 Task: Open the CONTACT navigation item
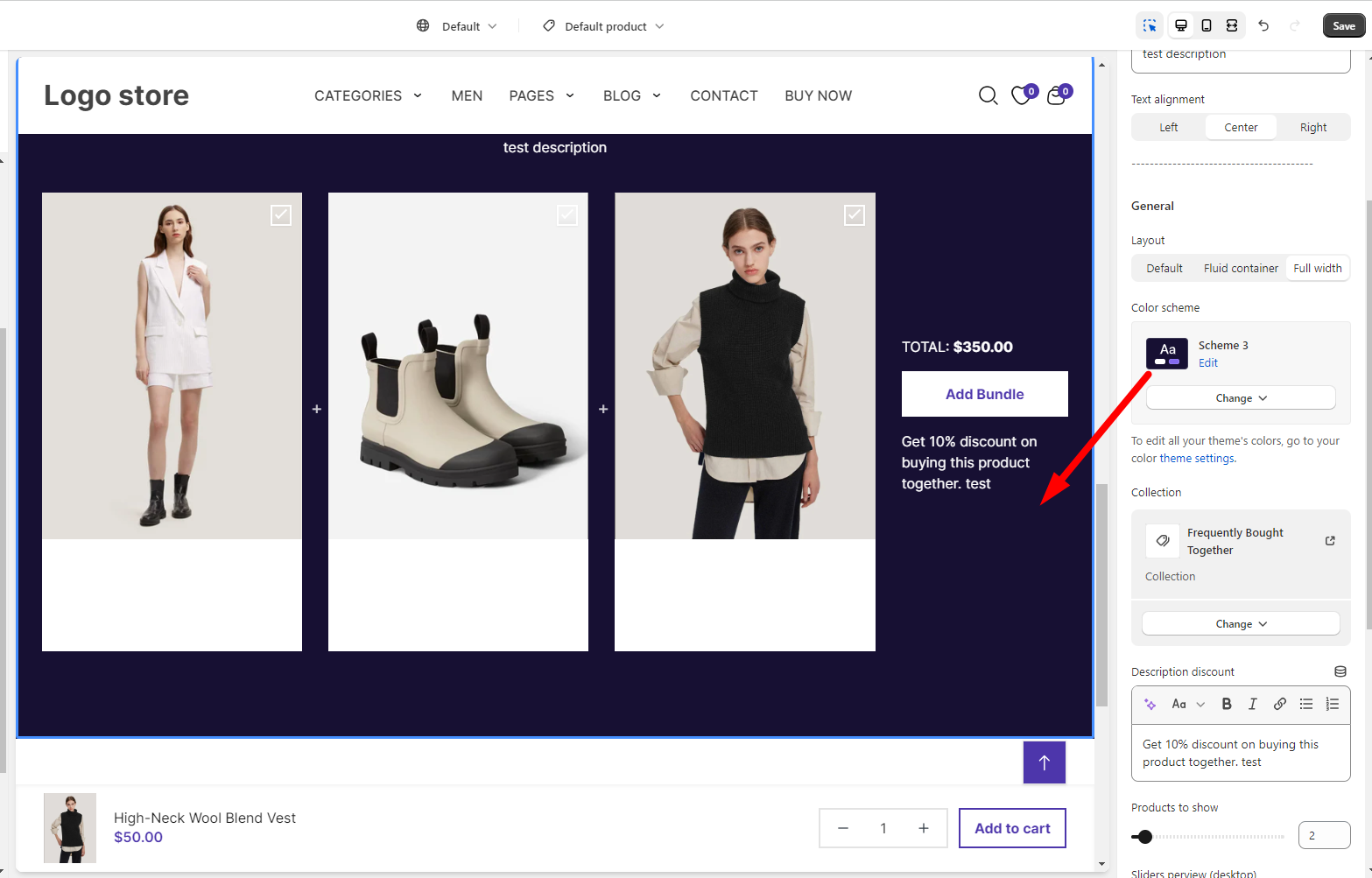click(724, 95)
